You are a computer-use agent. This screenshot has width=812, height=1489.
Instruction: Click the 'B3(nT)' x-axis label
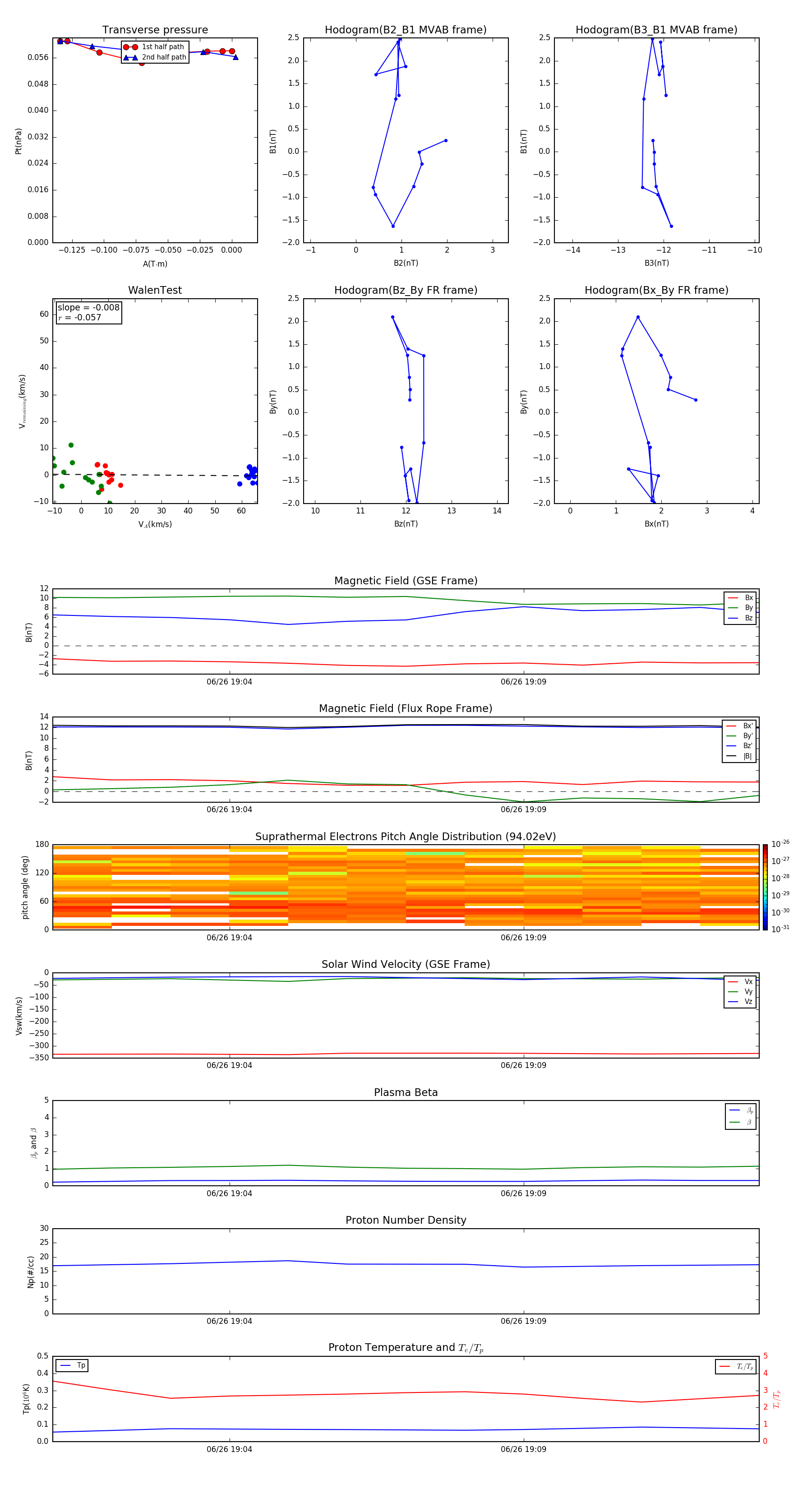(656, 263)
